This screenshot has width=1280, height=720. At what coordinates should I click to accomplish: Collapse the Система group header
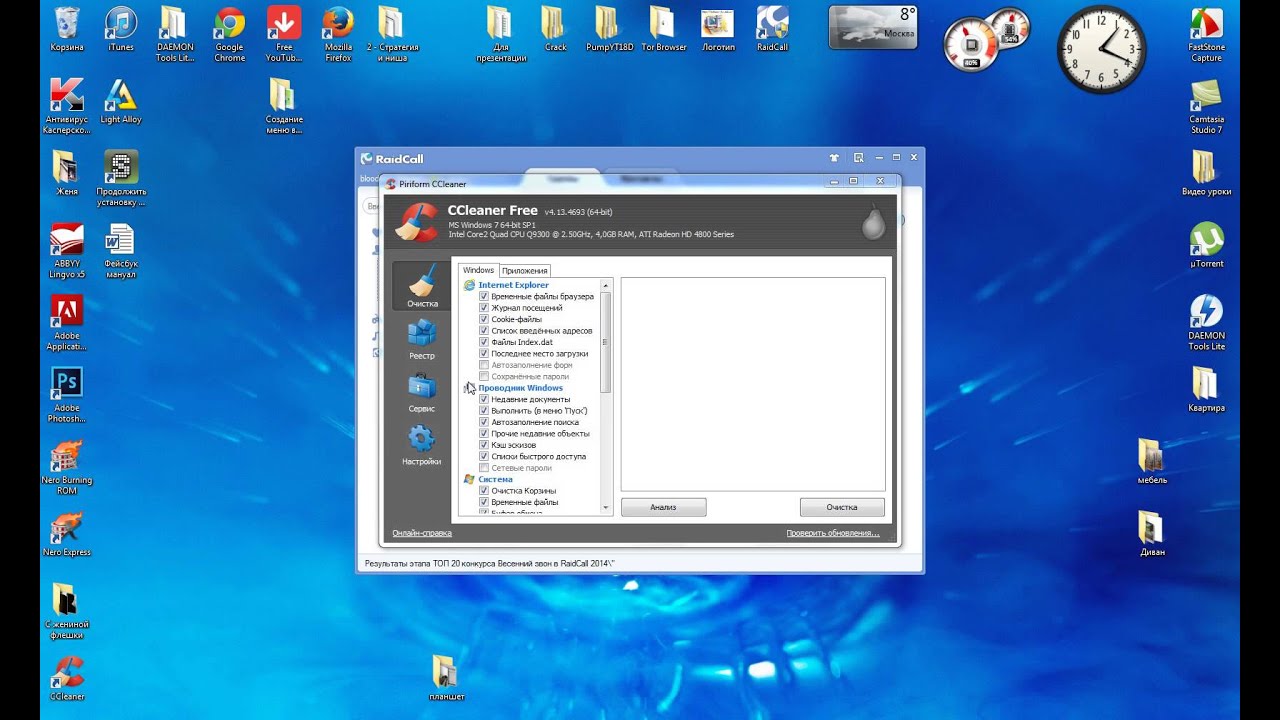[495, 479]
